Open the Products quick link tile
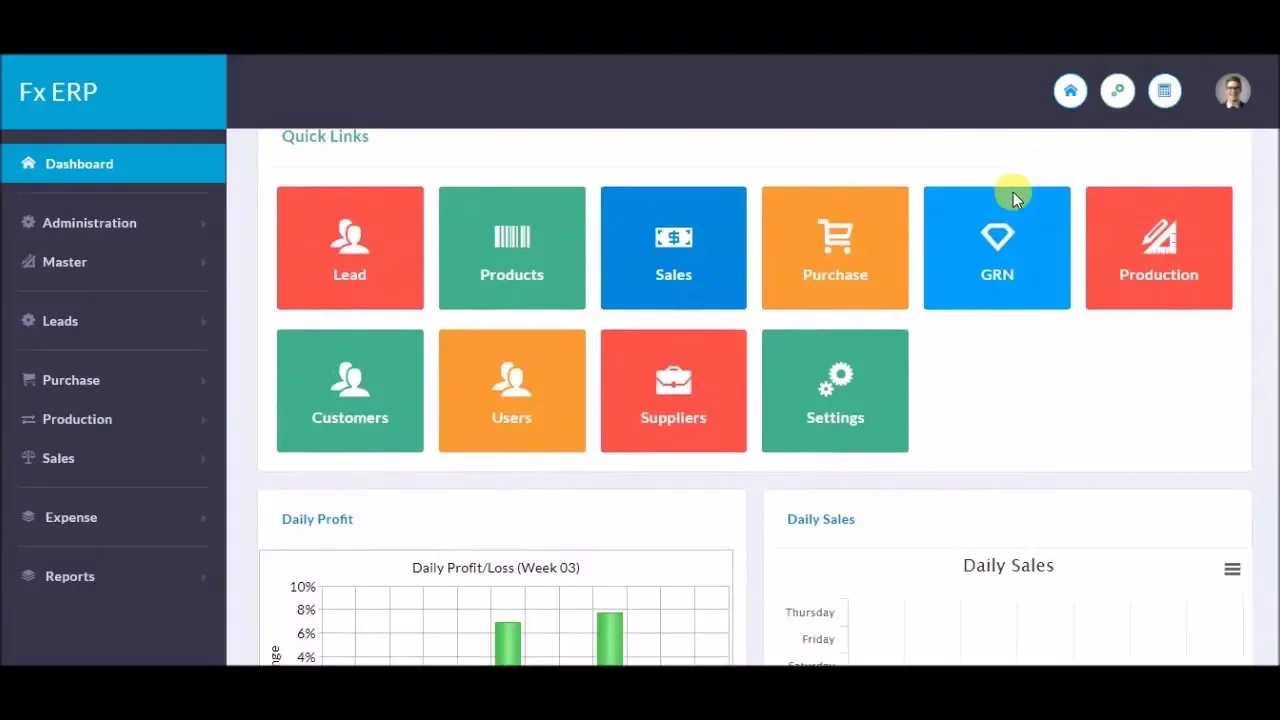Image resolution: width=1280 pixels, height=720 pixels. (511, 247)
